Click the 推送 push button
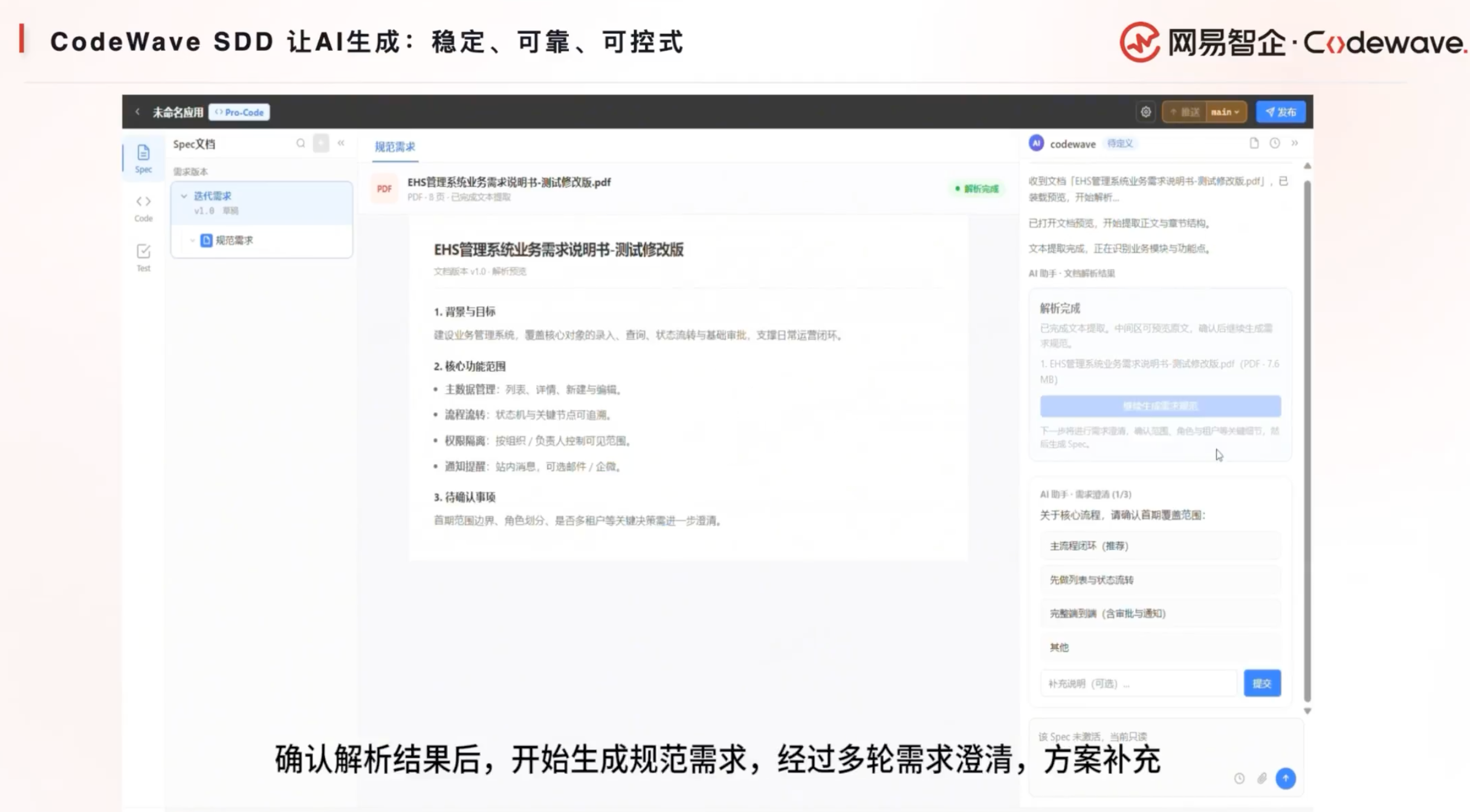The width and height of the screenshot is (1470, 812). (x=1185, y=112)
